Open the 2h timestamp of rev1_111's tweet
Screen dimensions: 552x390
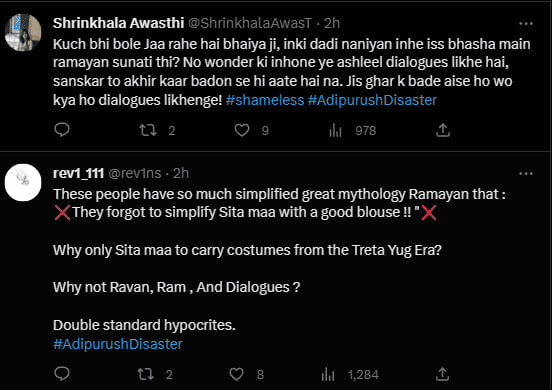(x=181, y=173)
